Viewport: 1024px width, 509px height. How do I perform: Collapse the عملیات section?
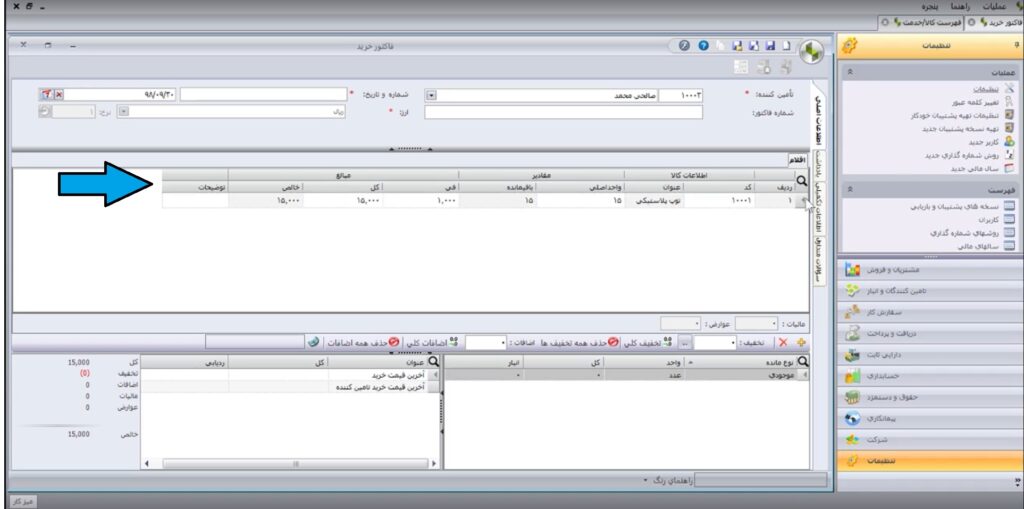(x=848, y=73)
